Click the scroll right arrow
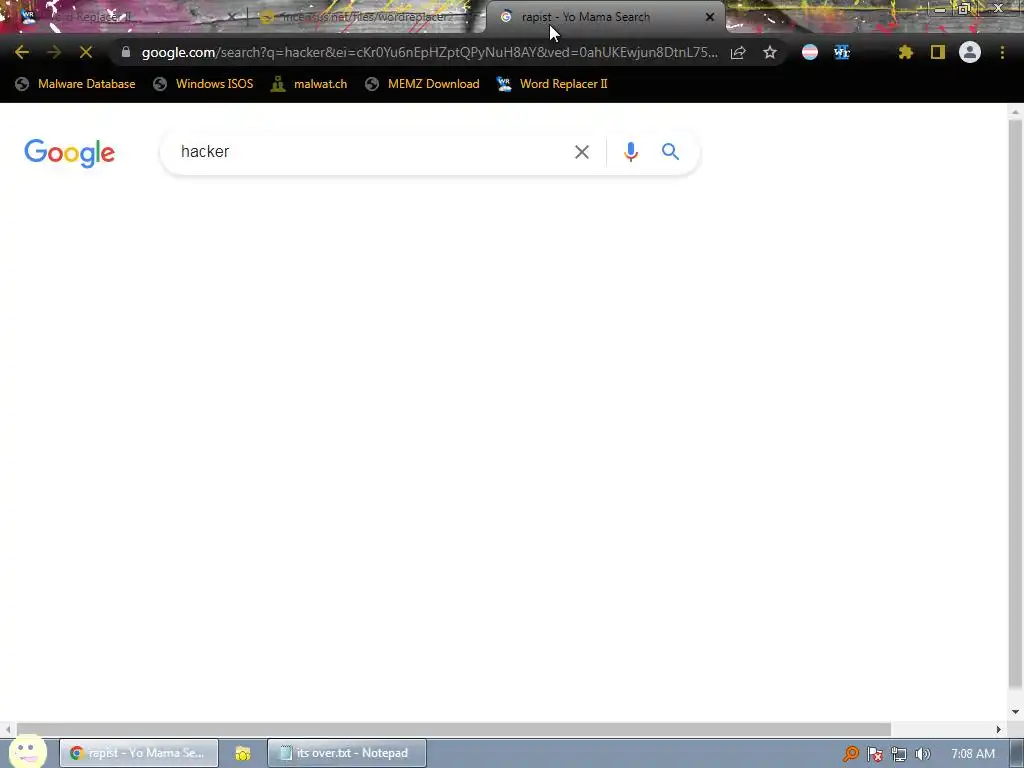1024x768 pixels. click(x=999, y=729)
